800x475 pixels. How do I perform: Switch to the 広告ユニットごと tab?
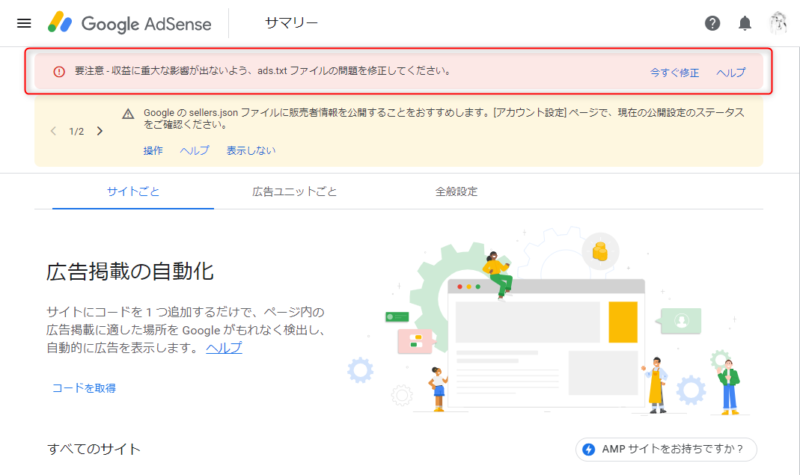[x=294, y=192]
